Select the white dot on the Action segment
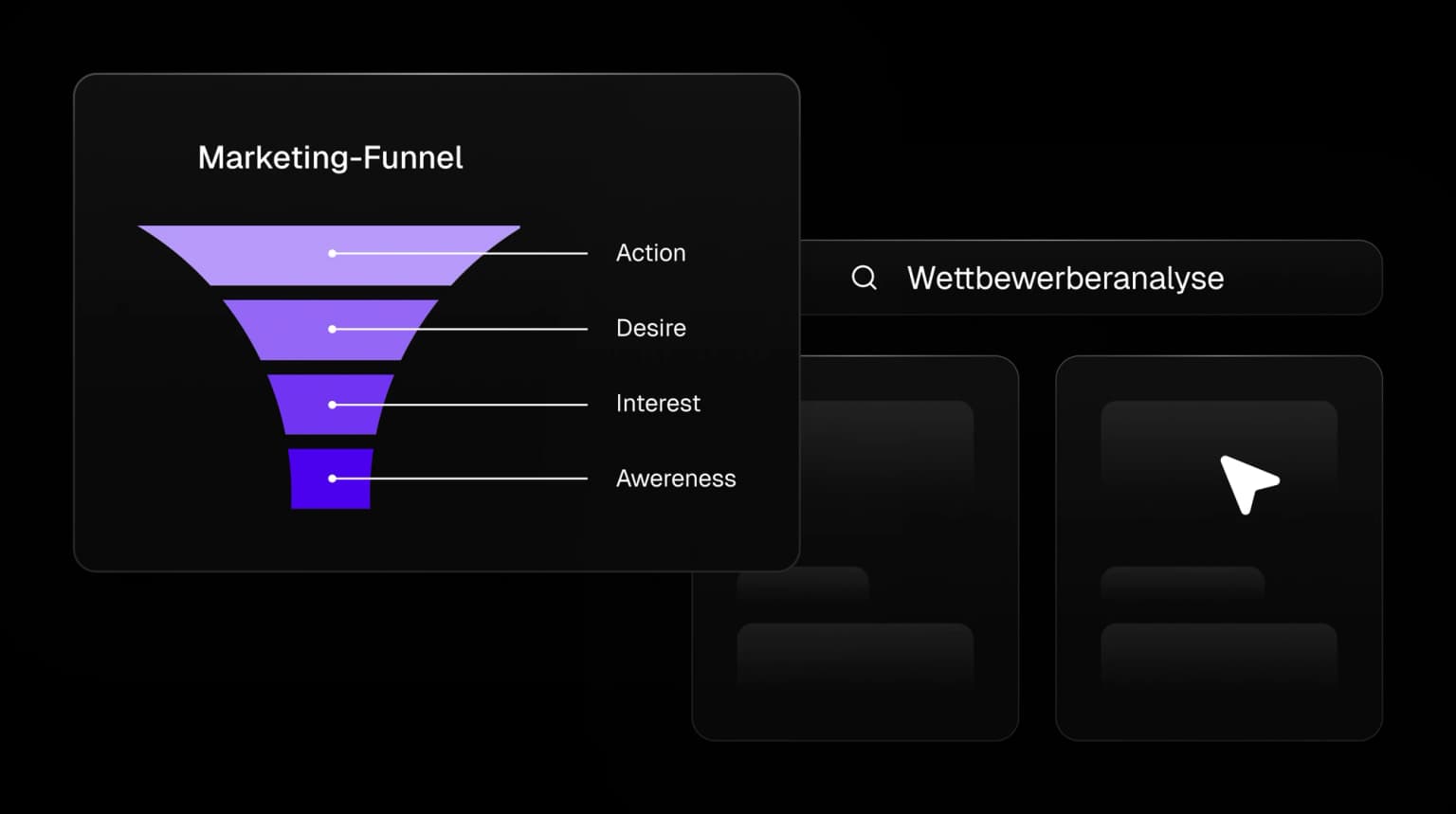 tap(332, 254)
